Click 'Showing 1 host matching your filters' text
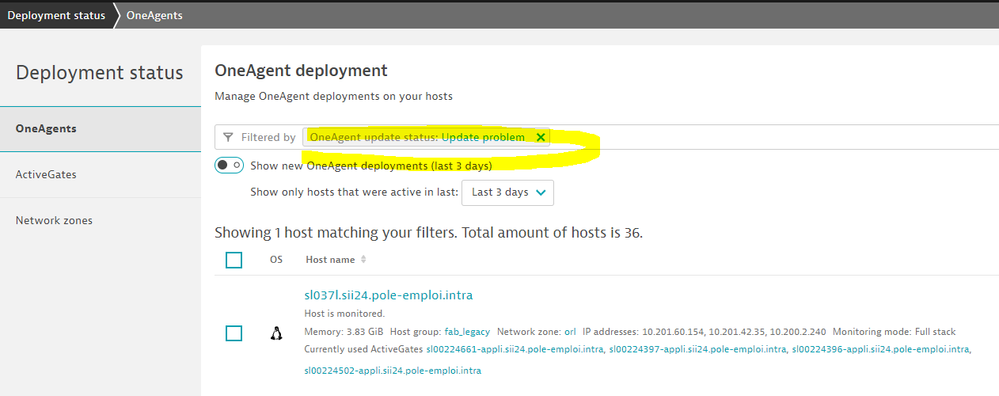 tap(336, 233)
